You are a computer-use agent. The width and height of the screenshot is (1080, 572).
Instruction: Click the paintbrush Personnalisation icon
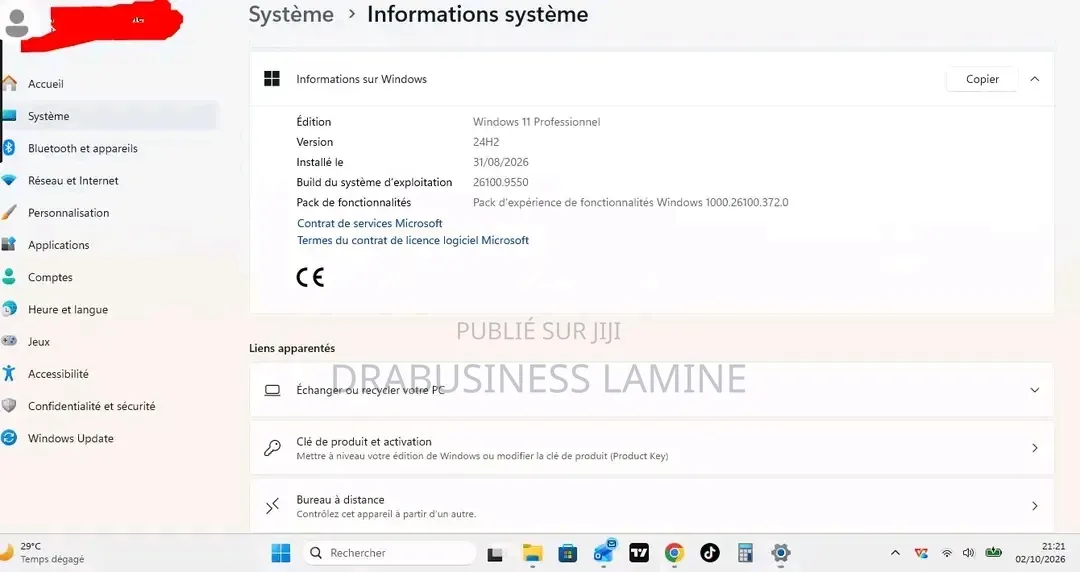point(8,212)
